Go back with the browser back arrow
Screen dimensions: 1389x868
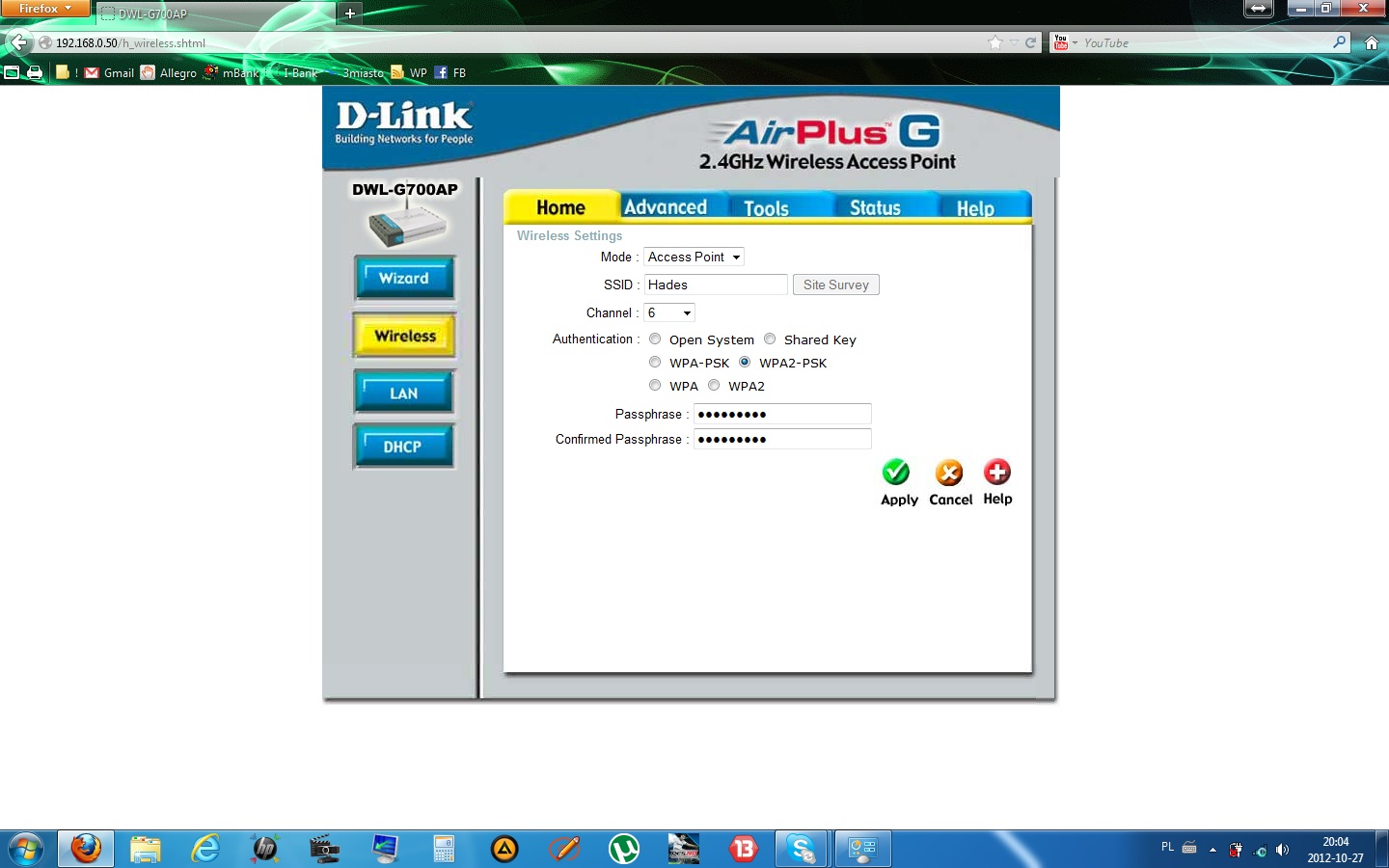coord(18,42)
